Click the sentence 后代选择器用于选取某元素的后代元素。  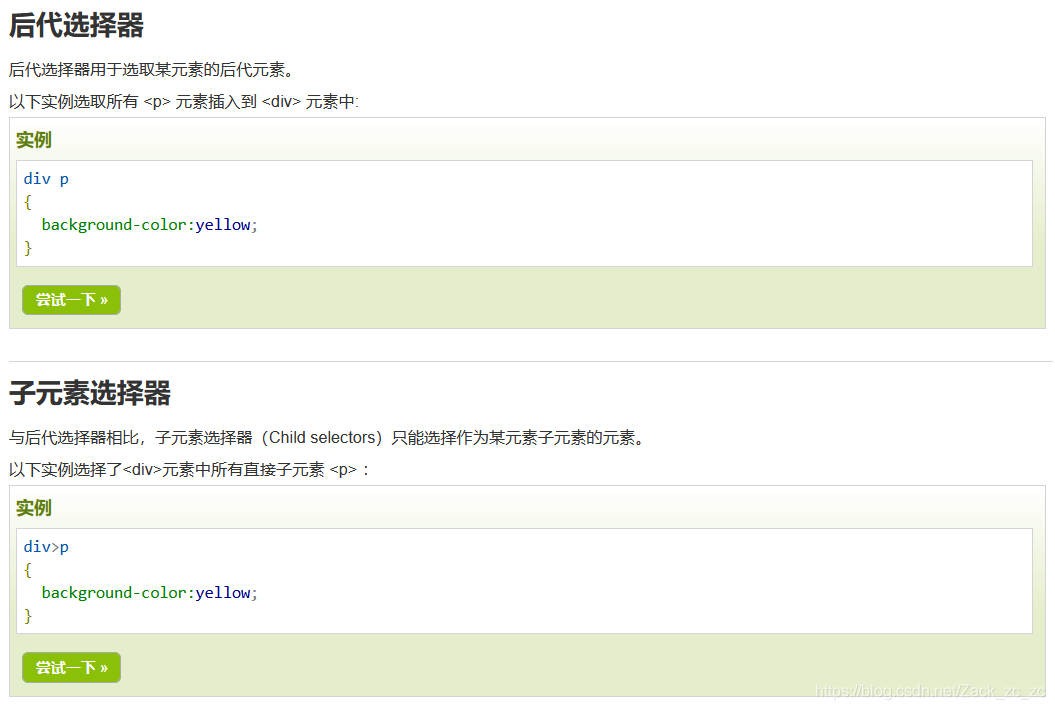click(x=152, y=69)
